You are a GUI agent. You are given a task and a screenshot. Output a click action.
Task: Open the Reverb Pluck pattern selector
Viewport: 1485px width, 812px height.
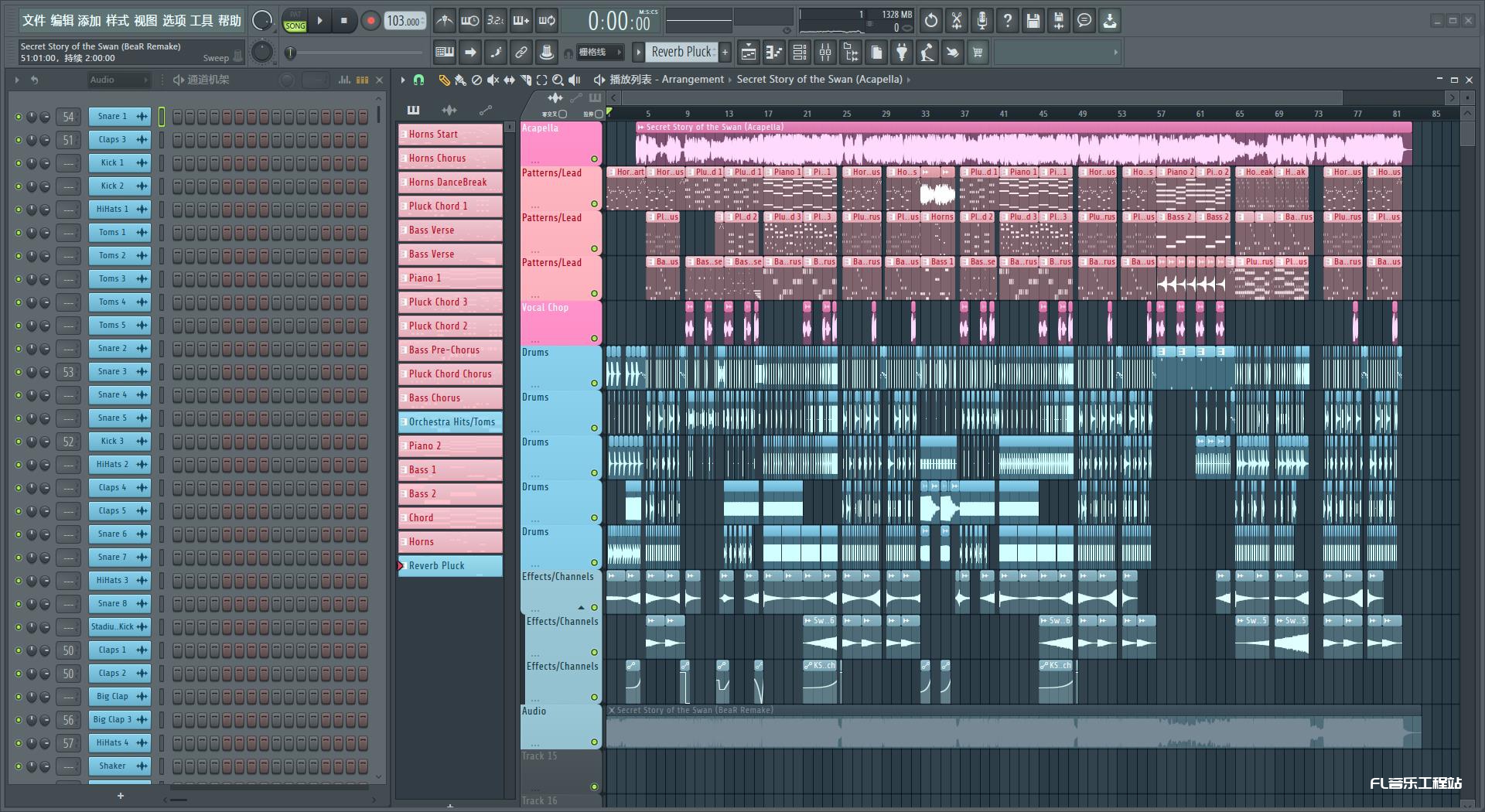[x=681, y=52]
